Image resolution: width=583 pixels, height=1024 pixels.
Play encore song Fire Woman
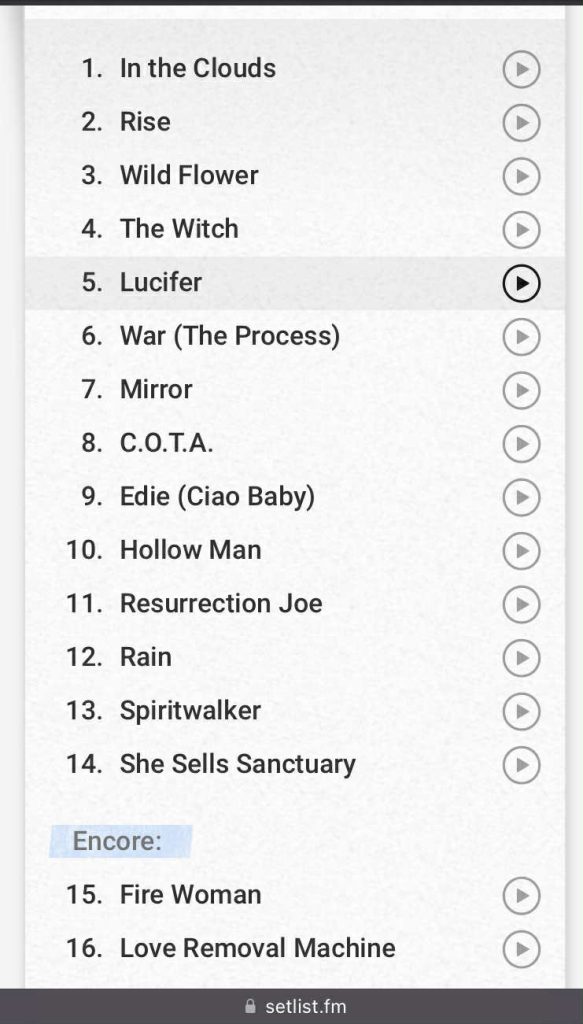pyautogui.click(x=521, y=895)
